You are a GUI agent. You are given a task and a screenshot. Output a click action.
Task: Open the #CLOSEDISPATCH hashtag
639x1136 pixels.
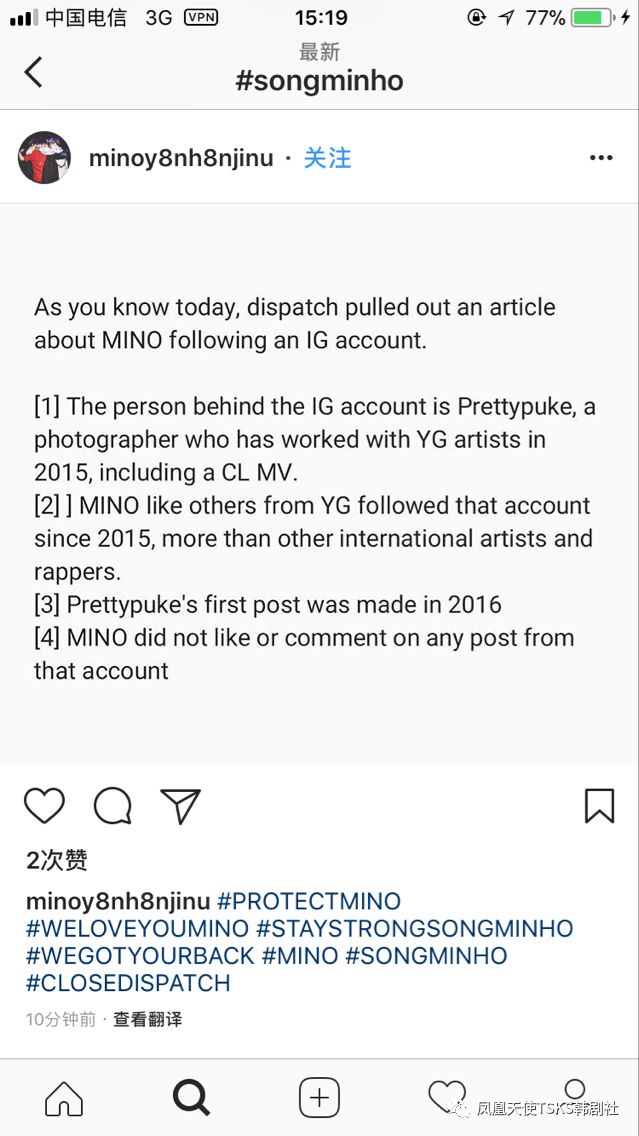click(128, 982)
